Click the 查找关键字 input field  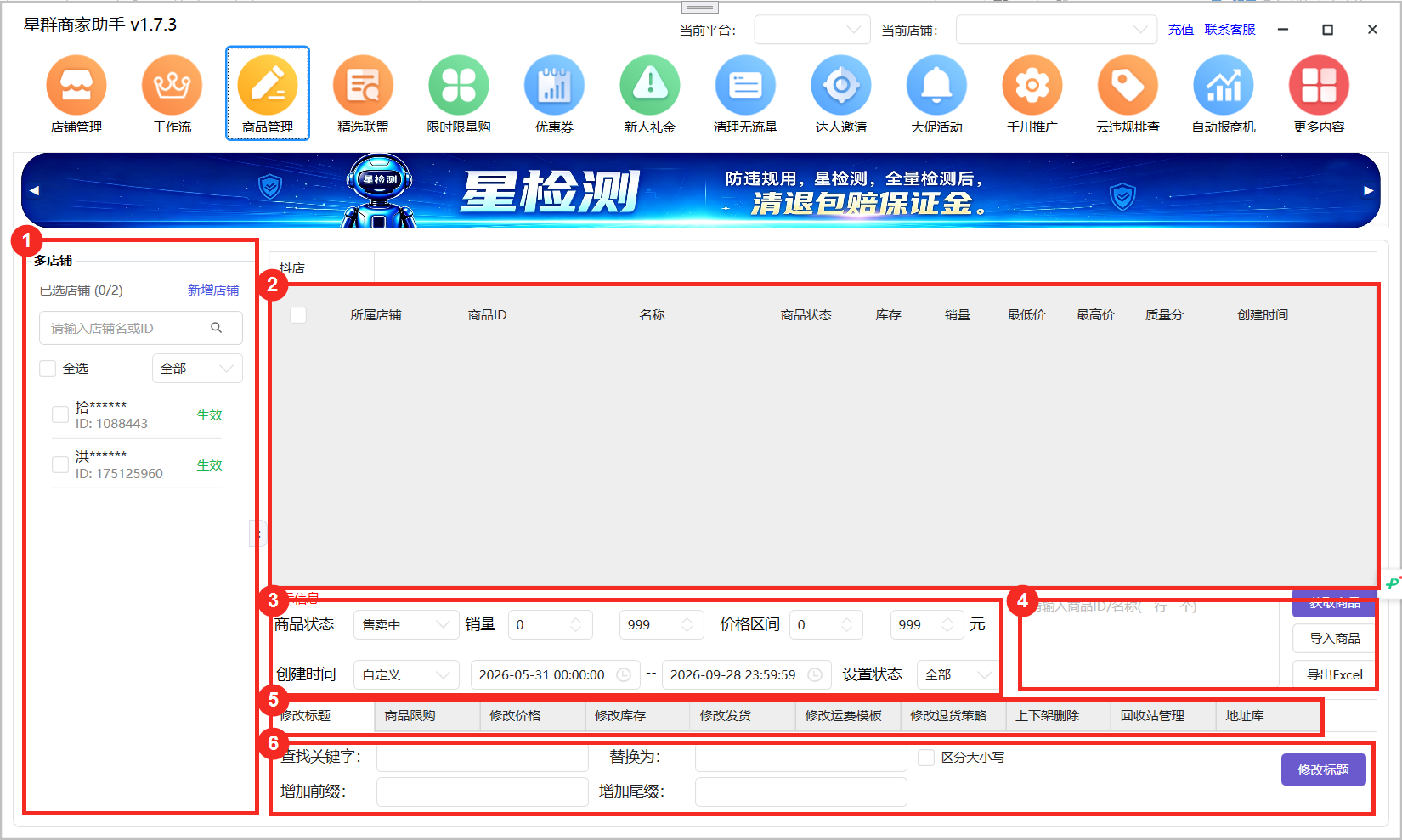[483, 757]
